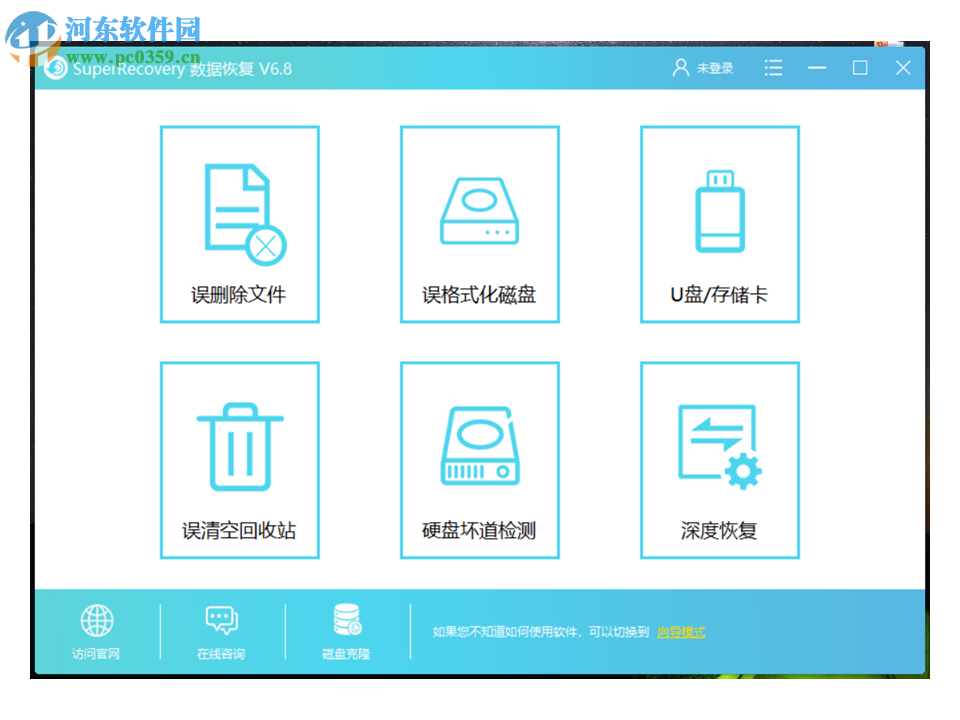Switch to 向导模式 wizard mode
The width and height of the screenshot is (960, 720).
point(683,632)
